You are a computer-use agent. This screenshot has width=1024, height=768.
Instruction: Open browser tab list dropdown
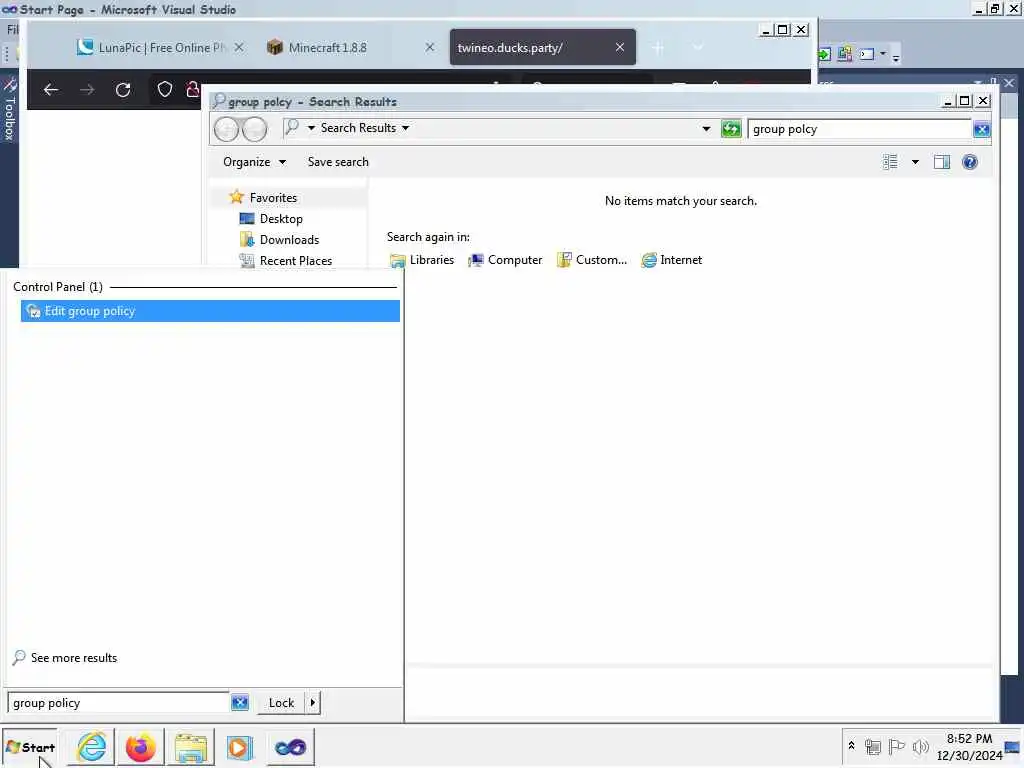[x=697, y=48]
